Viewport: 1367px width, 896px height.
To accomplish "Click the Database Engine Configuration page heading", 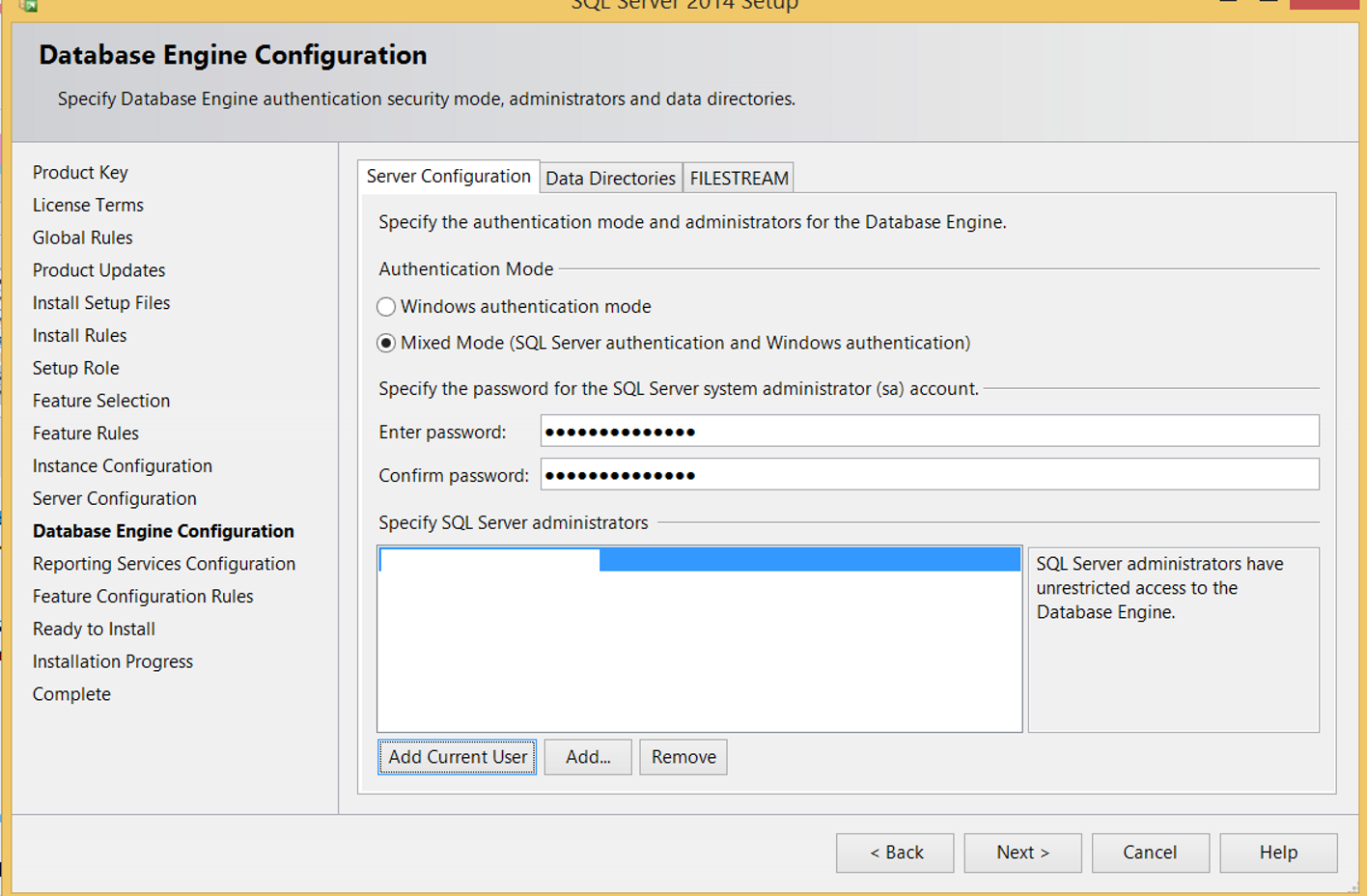I will (233, 55).
